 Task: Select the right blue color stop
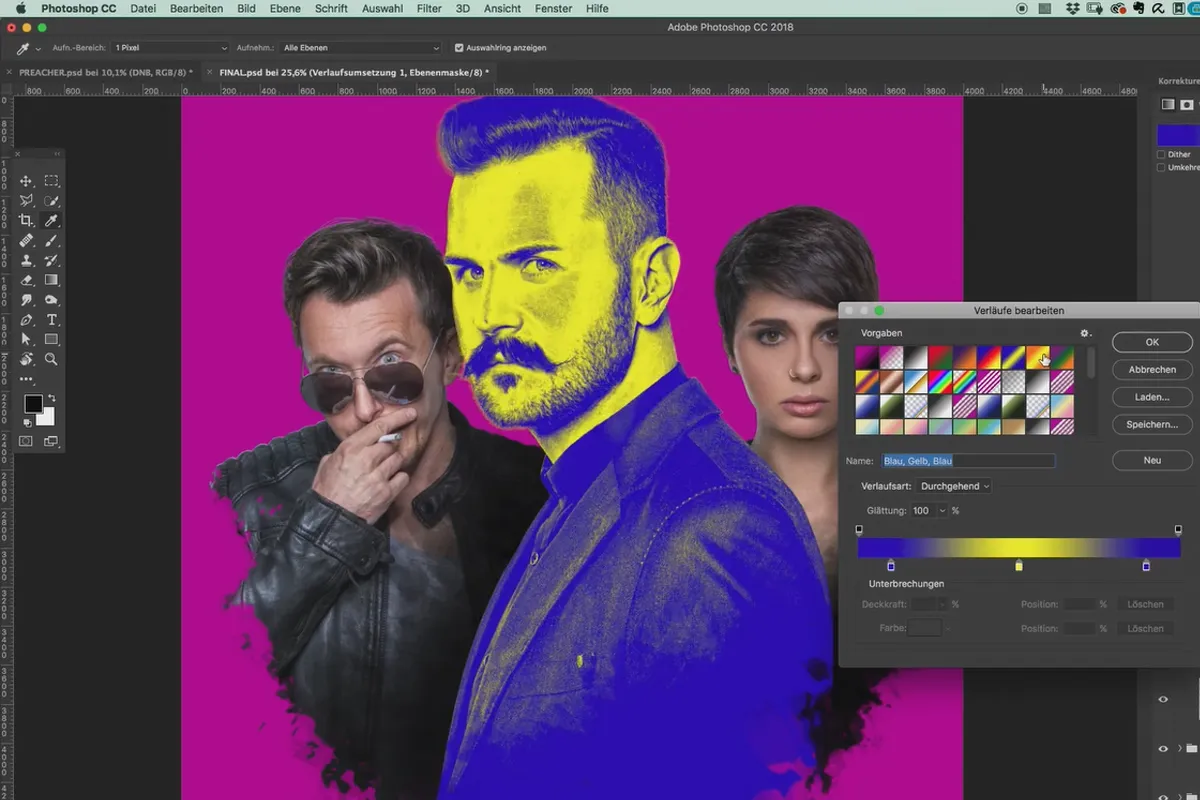click(x=1146, y=565)
